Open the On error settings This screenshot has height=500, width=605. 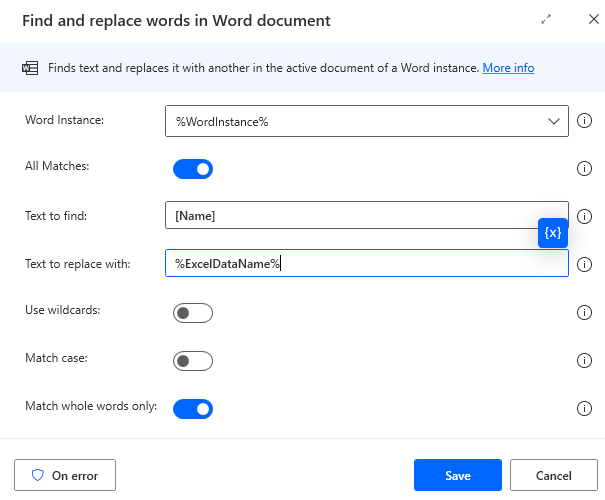65,475
